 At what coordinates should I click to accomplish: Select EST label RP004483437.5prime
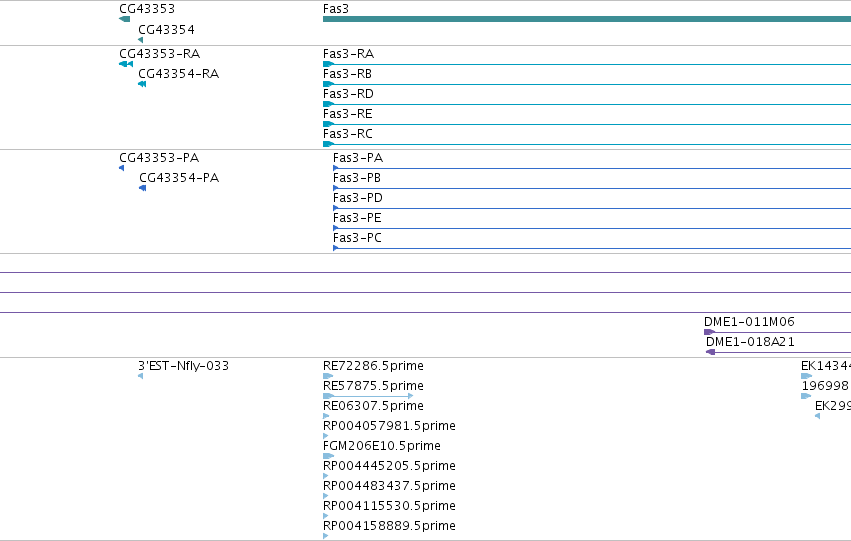pos(389,486)
